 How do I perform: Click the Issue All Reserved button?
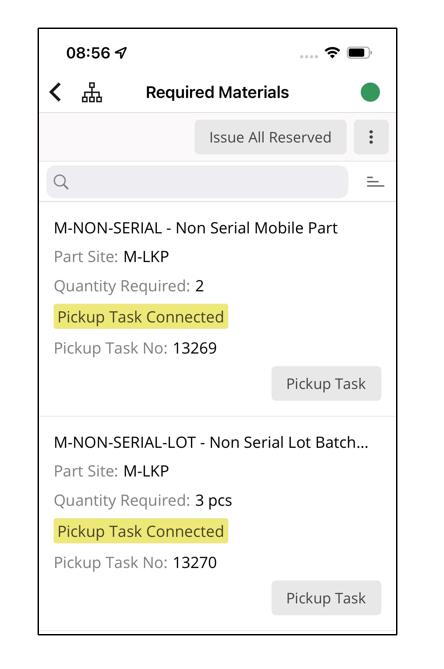(270, 137)
